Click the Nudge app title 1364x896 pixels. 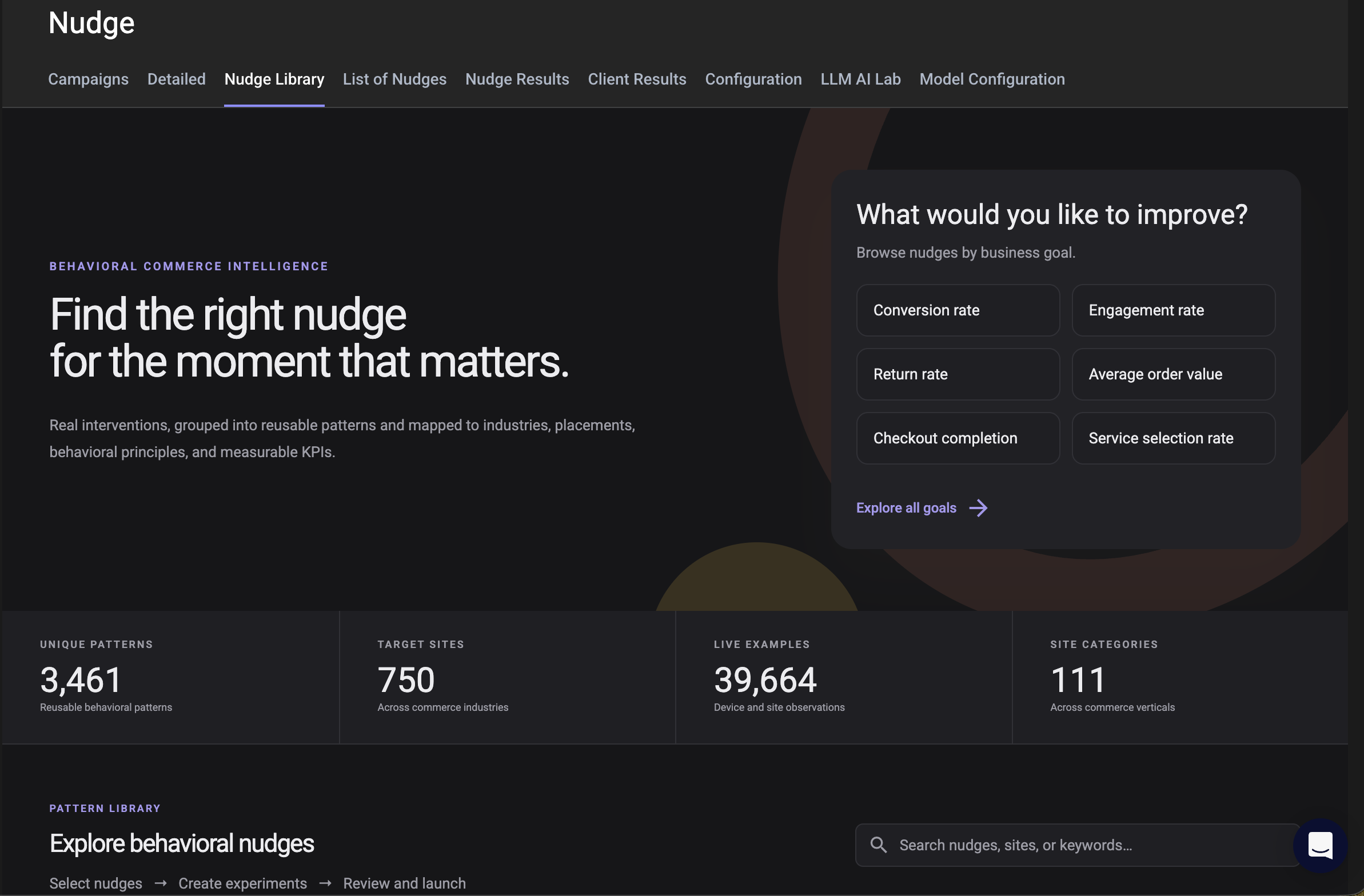click(x=91, y=23)
